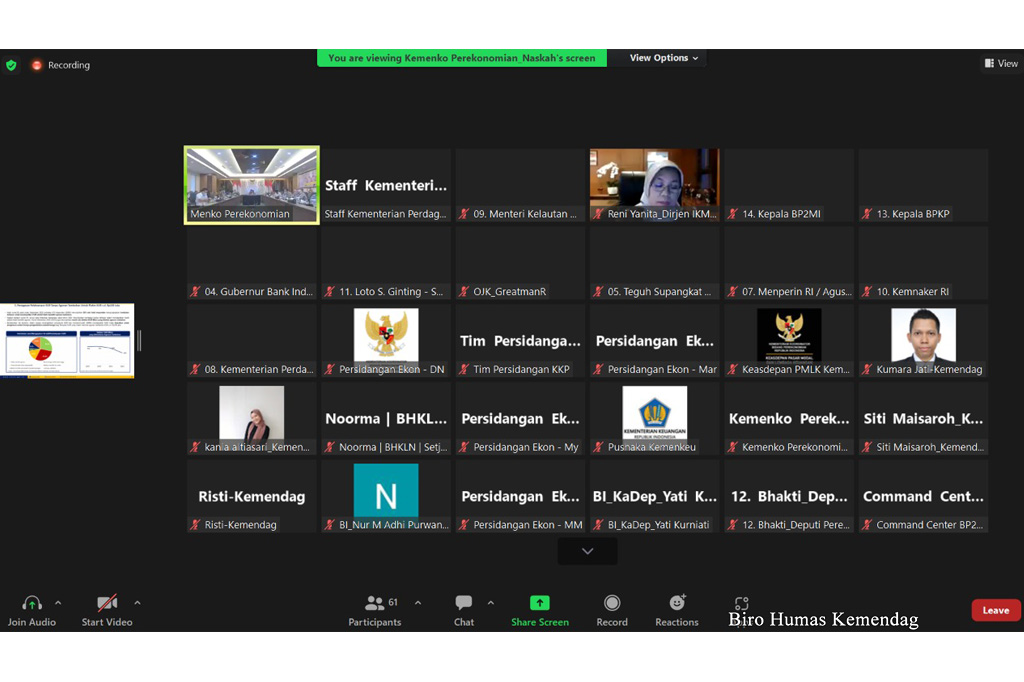Expand video options arrow beside Start Video
This screenshot has width=1024, height=682.
click(x=137, y=603)
